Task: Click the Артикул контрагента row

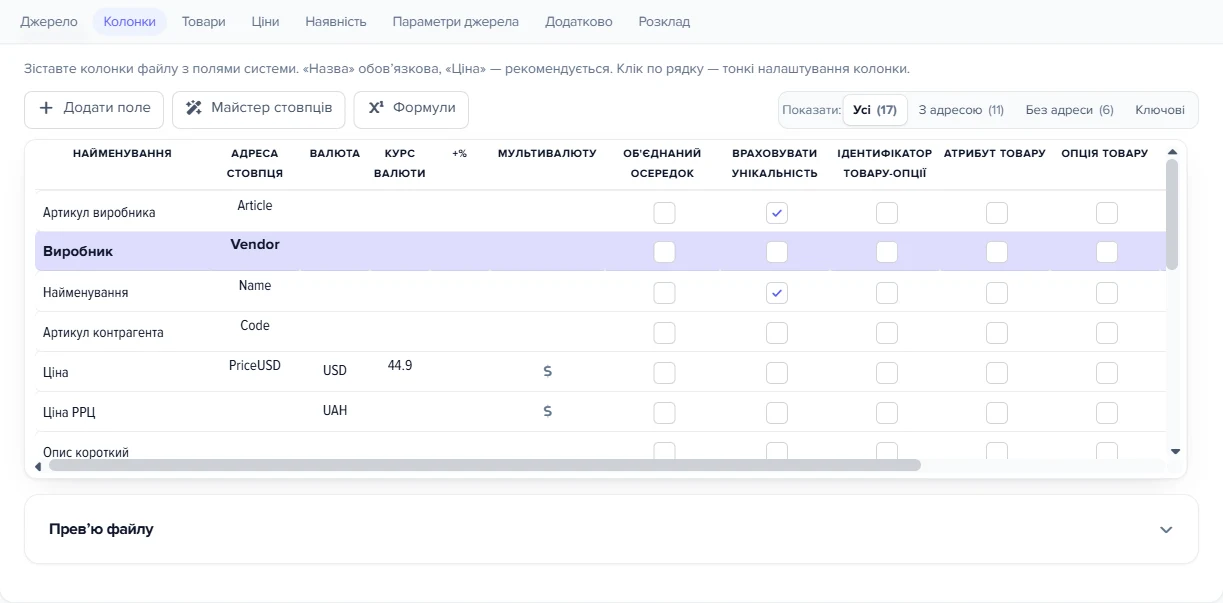Action: click(x=600, y=332)
